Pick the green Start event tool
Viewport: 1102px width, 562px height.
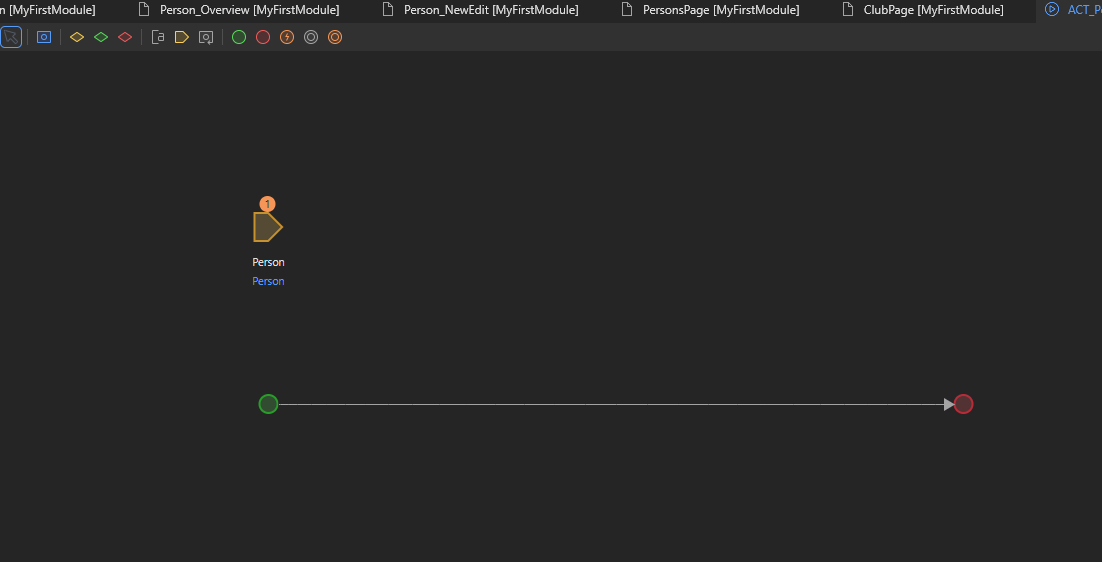coord(239,37)
